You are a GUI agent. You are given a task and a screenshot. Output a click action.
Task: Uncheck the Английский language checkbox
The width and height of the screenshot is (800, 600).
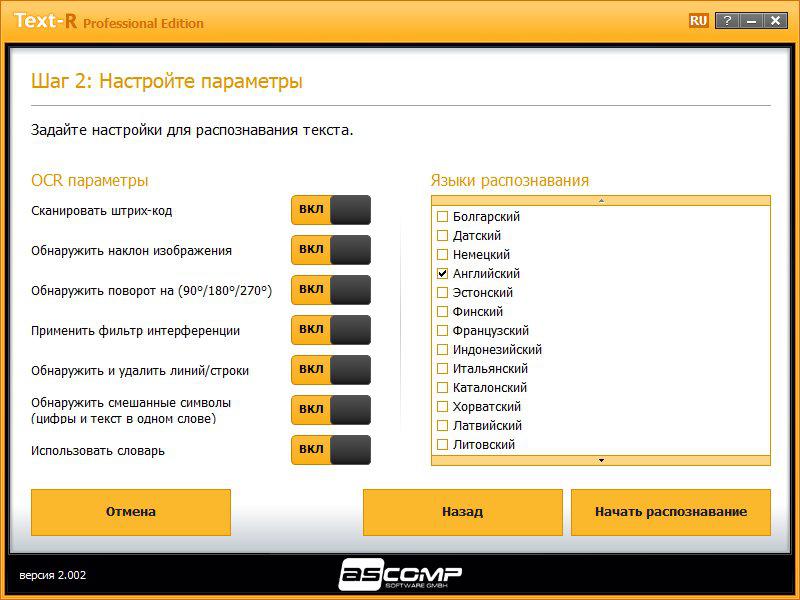(x=442, y=273)
